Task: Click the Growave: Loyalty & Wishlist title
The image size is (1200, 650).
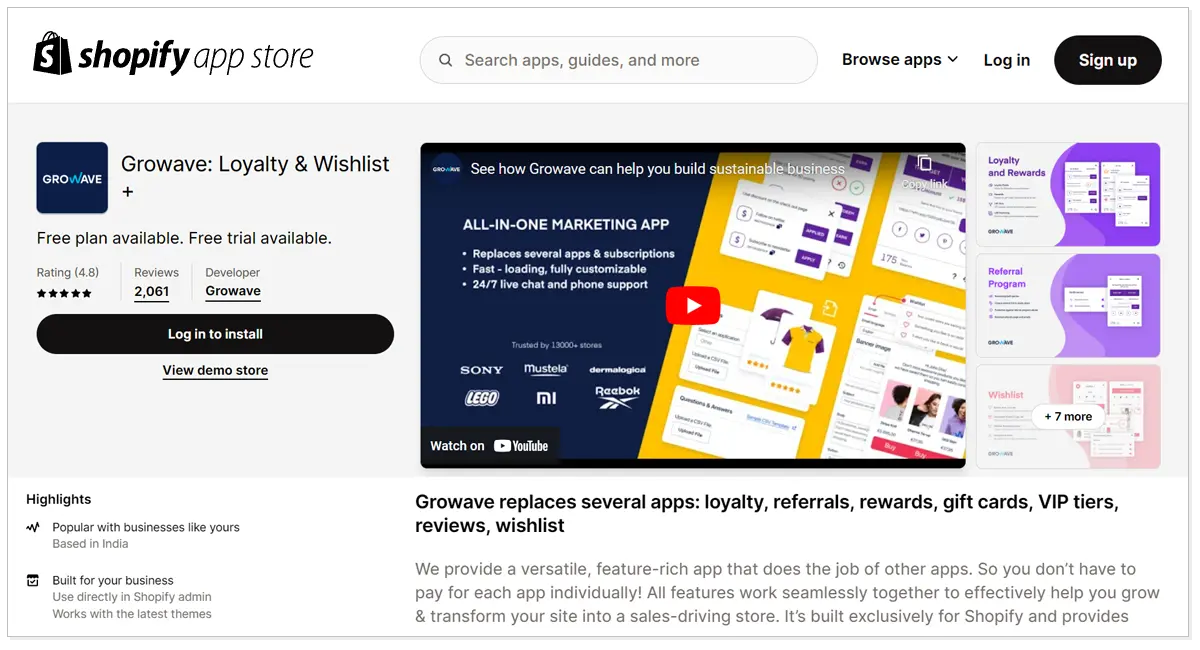Action: click(x=255, y=176)
